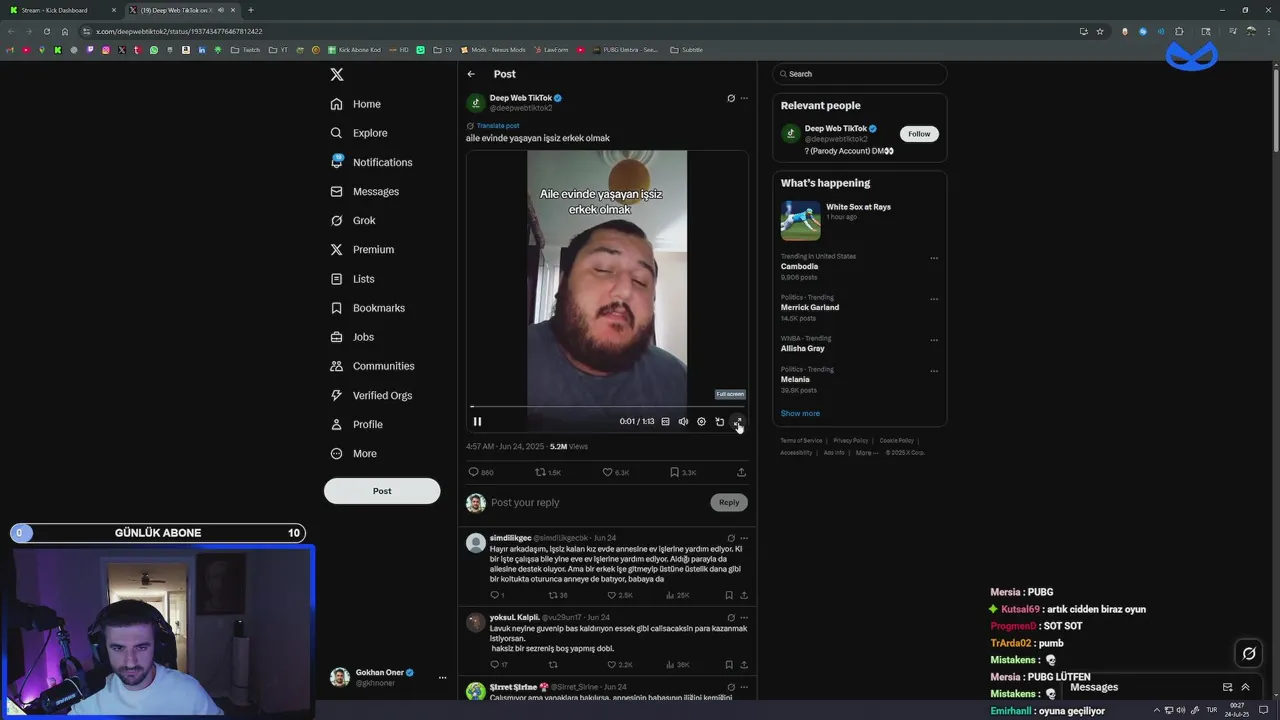1280x720 pixels.
Task: Expand the More menu in the sidebar
Action: click(354, 453)
